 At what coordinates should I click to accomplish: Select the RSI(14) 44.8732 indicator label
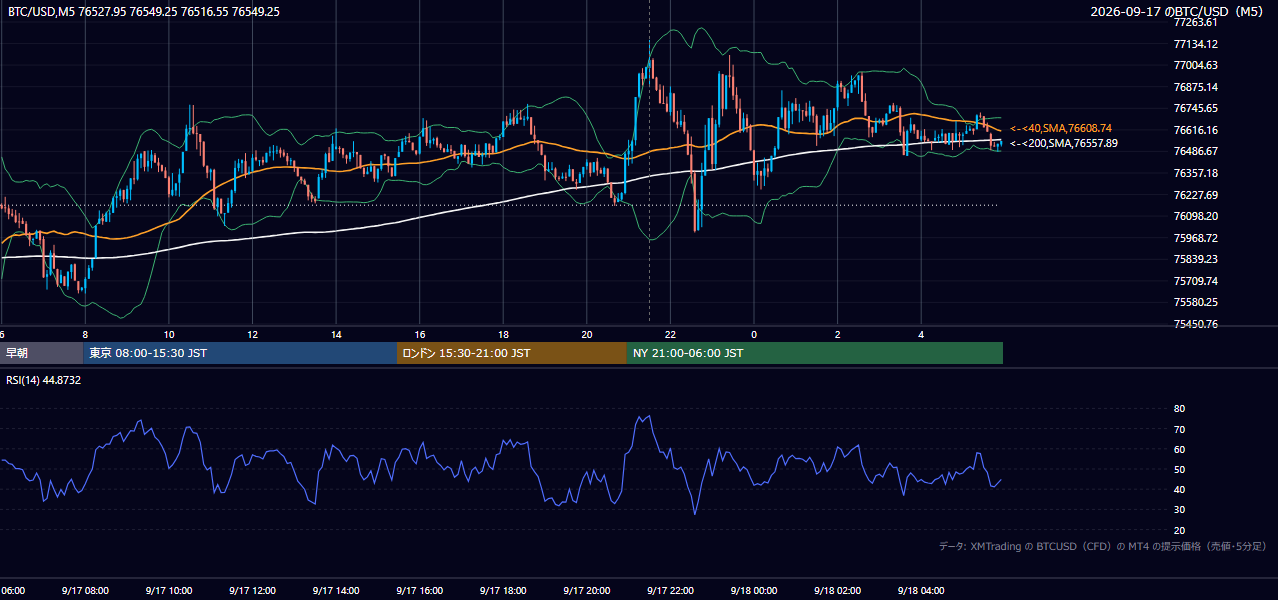(43, 380)
